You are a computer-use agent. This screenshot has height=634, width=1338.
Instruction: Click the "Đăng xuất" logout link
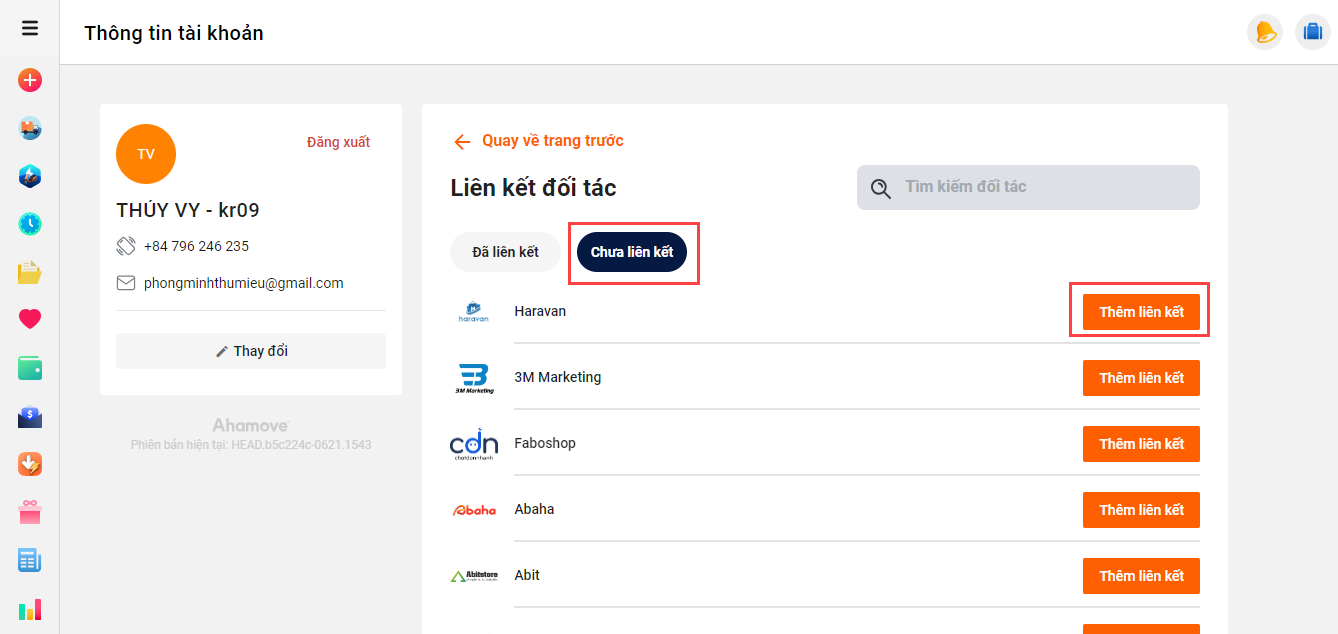(338, 142)
